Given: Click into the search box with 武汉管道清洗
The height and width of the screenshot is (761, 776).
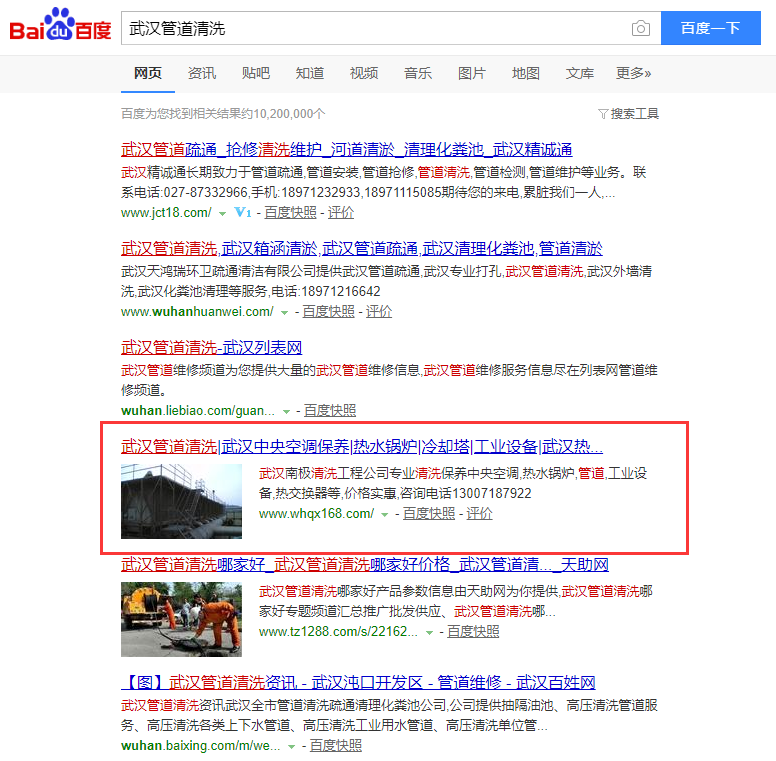Looking at the screenshot, I should point(376,28).
